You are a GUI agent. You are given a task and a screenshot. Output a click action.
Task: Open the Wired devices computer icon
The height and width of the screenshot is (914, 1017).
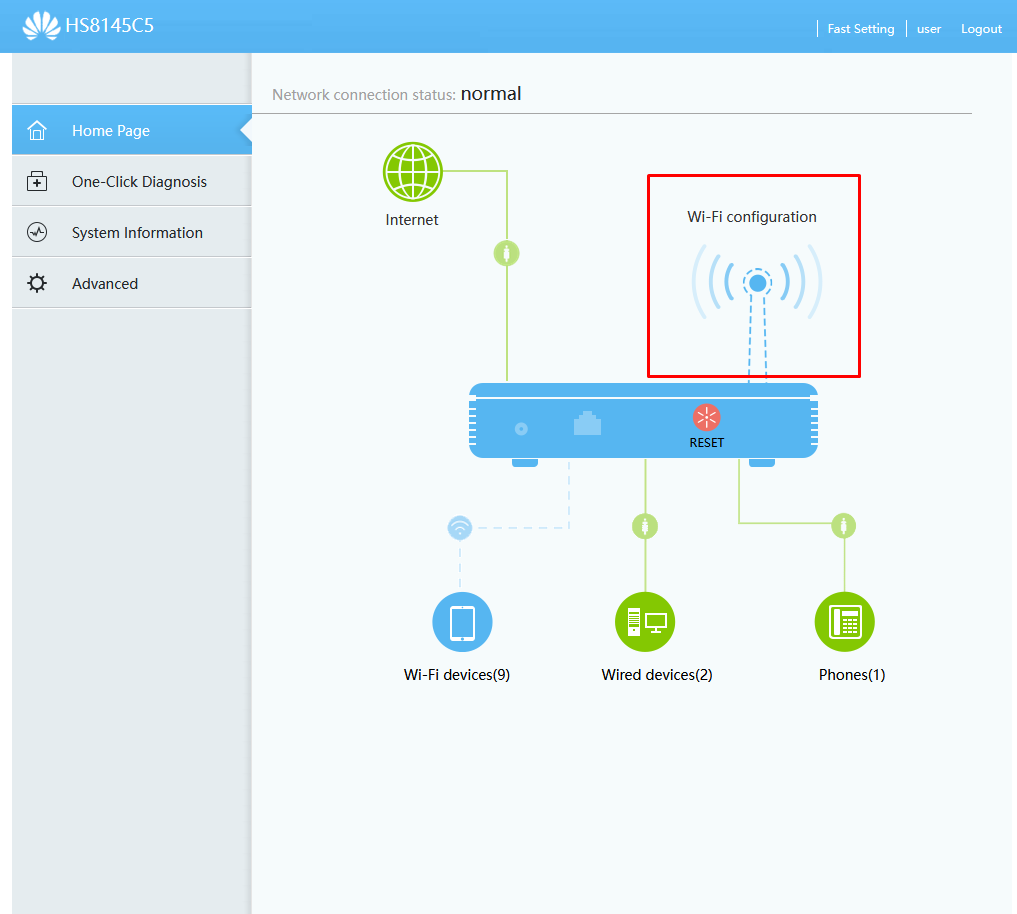click(645, 622)
